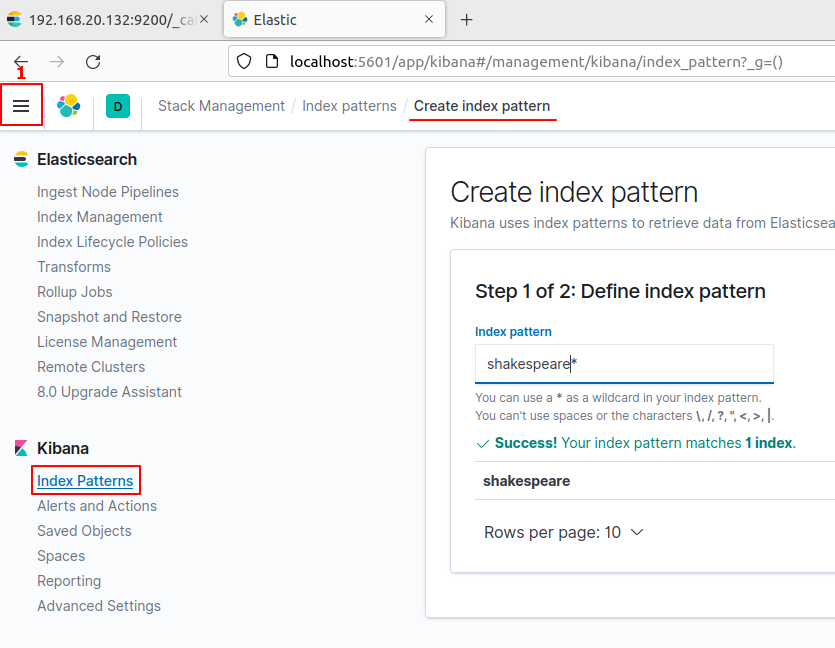Open Rollup Jobs
Image resolution: width=835 pixels, height=648 pixels.
coord(75,292)
